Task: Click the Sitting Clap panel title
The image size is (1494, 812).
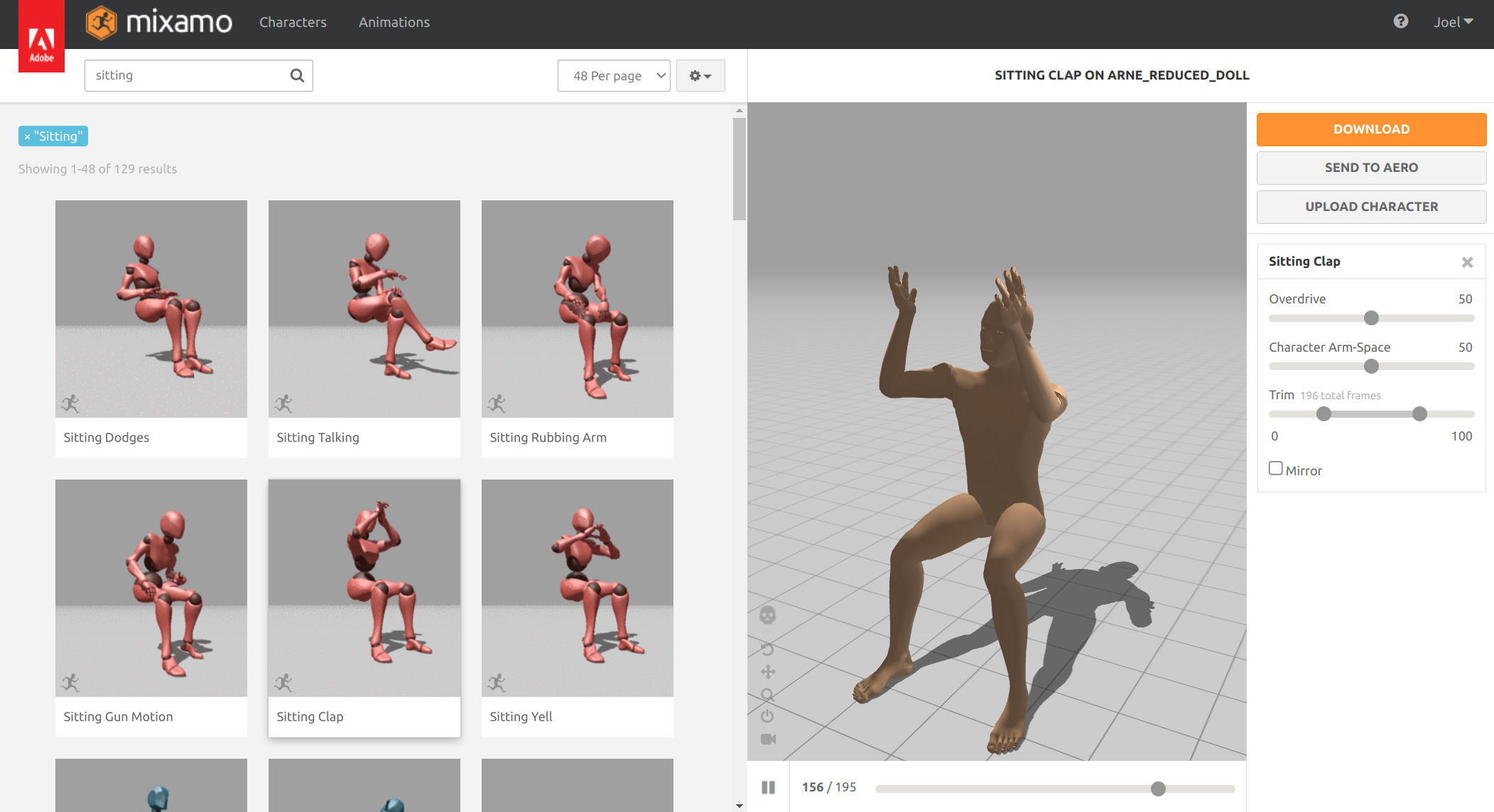Action: point(1304,261)
